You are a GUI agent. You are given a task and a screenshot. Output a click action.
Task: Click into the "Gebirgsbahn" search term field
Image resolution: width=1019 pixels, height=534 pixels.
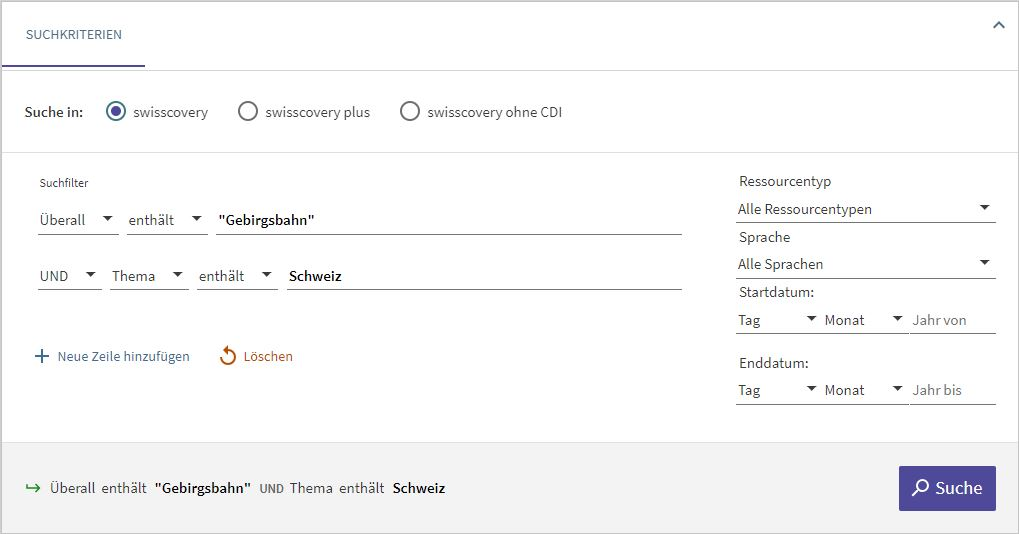[x=448, y=220]
